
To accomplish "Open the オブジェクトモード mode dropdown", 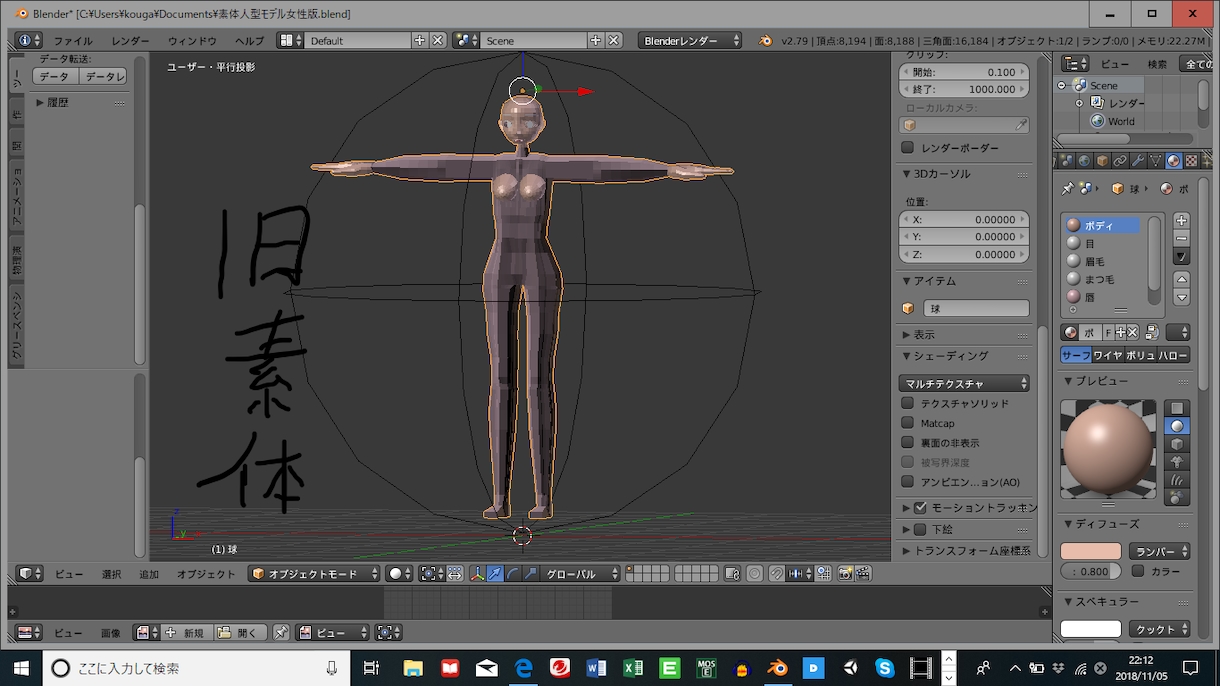I will (315, 574).
